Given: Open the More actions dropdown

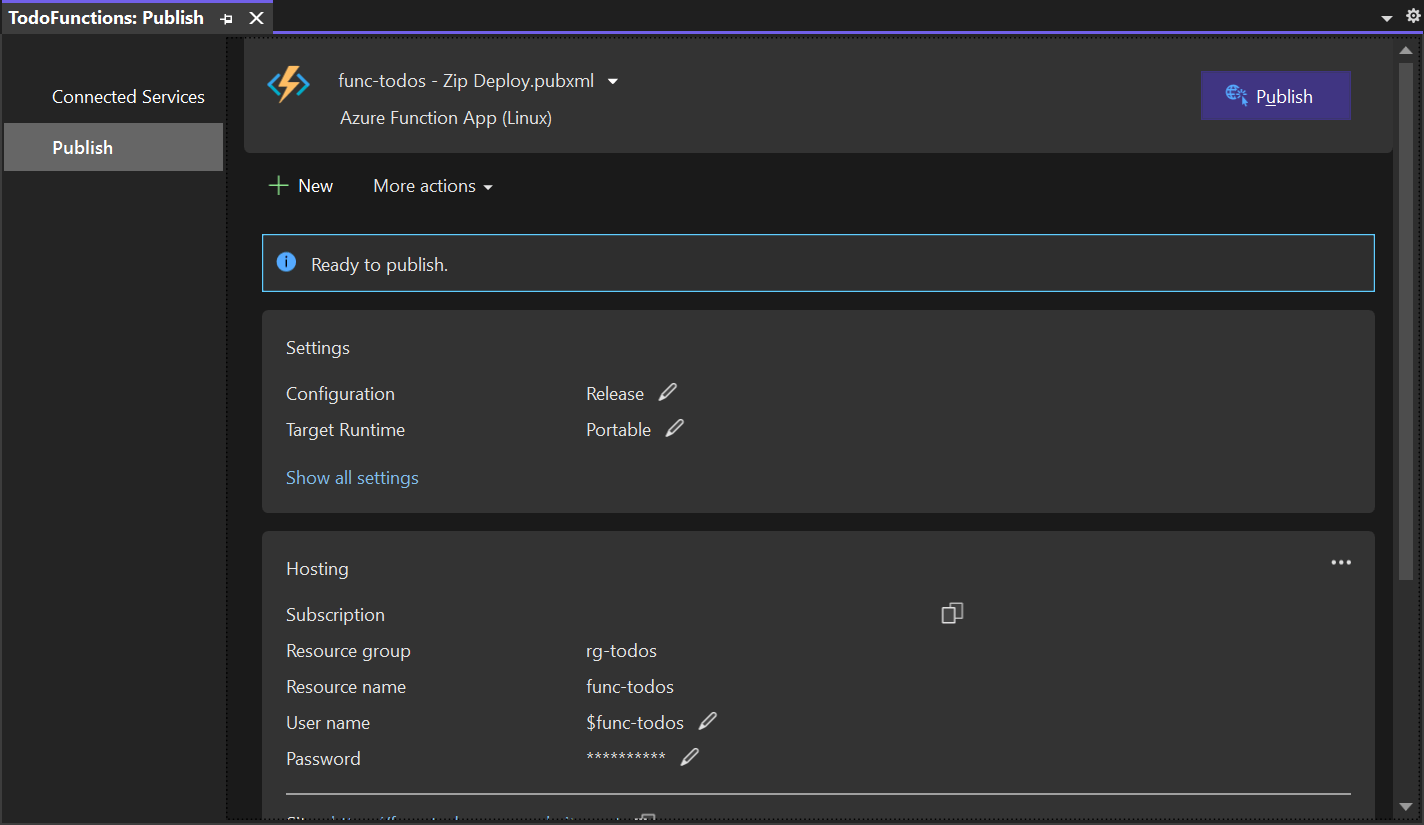Looking at the screenshot, I should point(431,186).
